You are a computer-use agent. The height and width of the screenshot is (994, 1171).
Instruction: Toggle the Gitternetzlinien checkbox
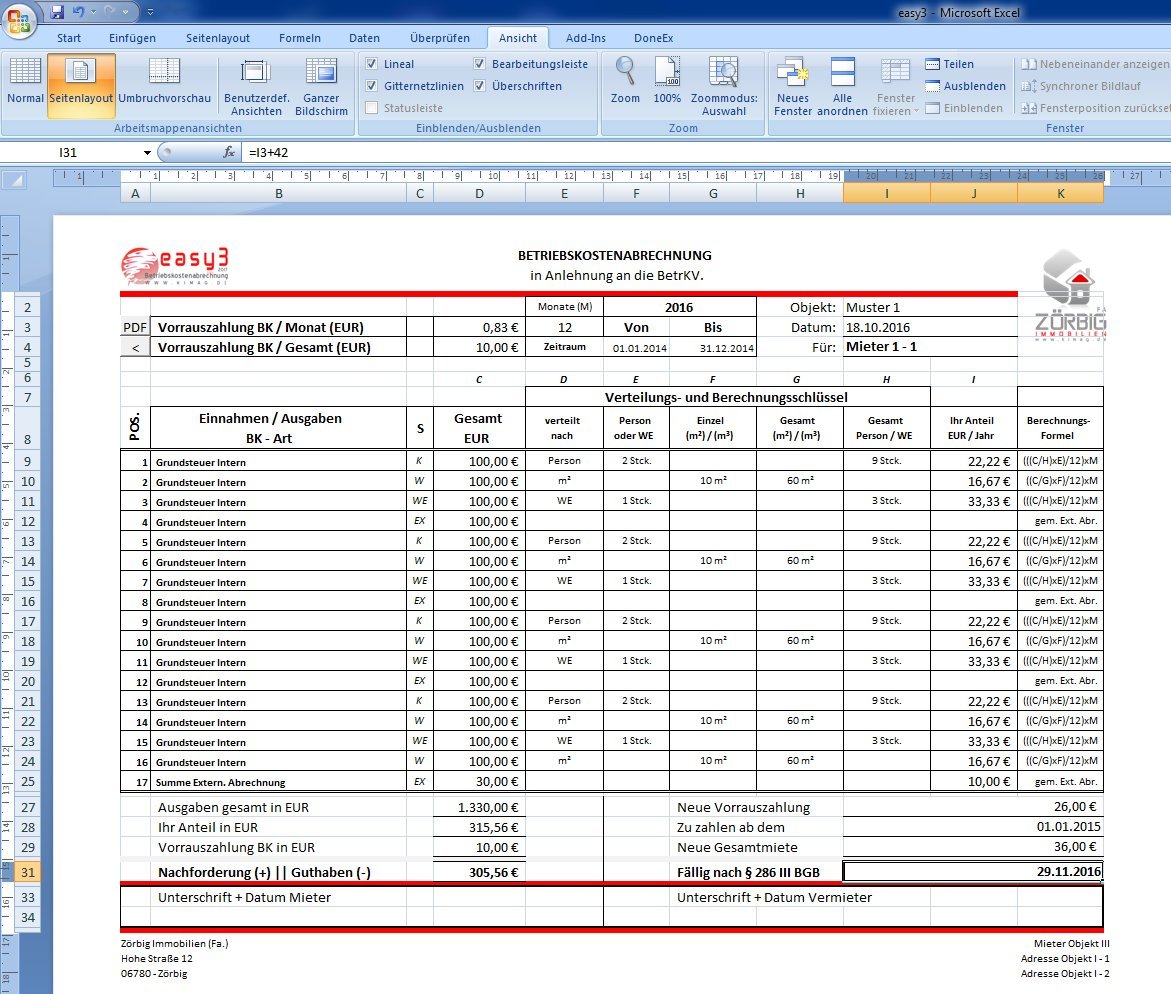(371, 86)
